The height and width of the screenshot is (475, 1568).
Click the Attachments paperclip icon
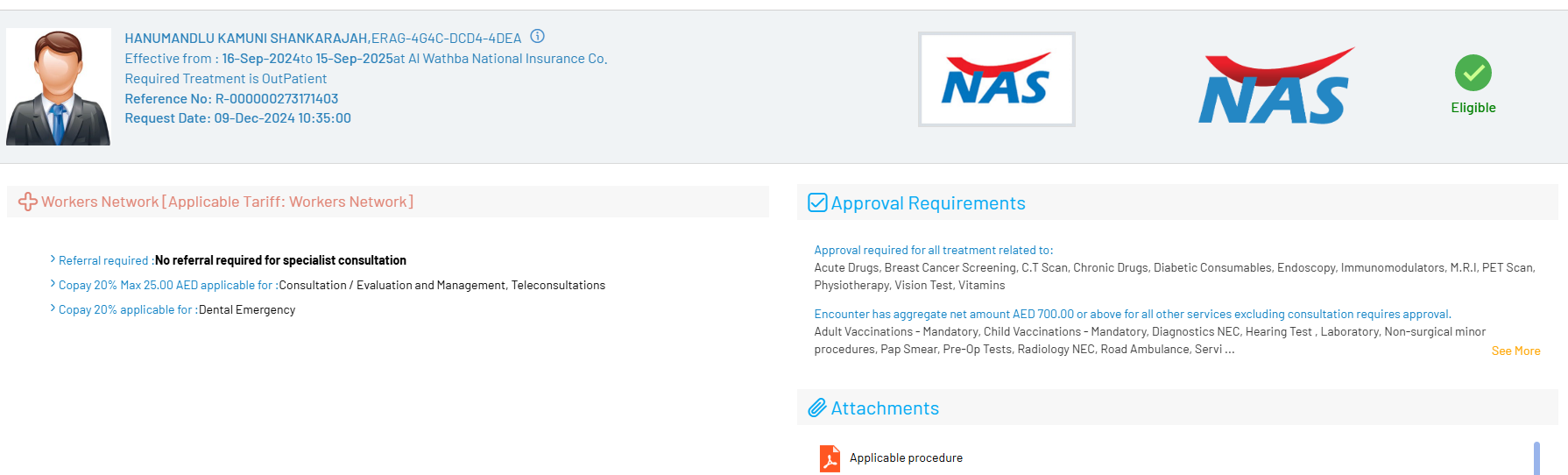coord(817,408)
